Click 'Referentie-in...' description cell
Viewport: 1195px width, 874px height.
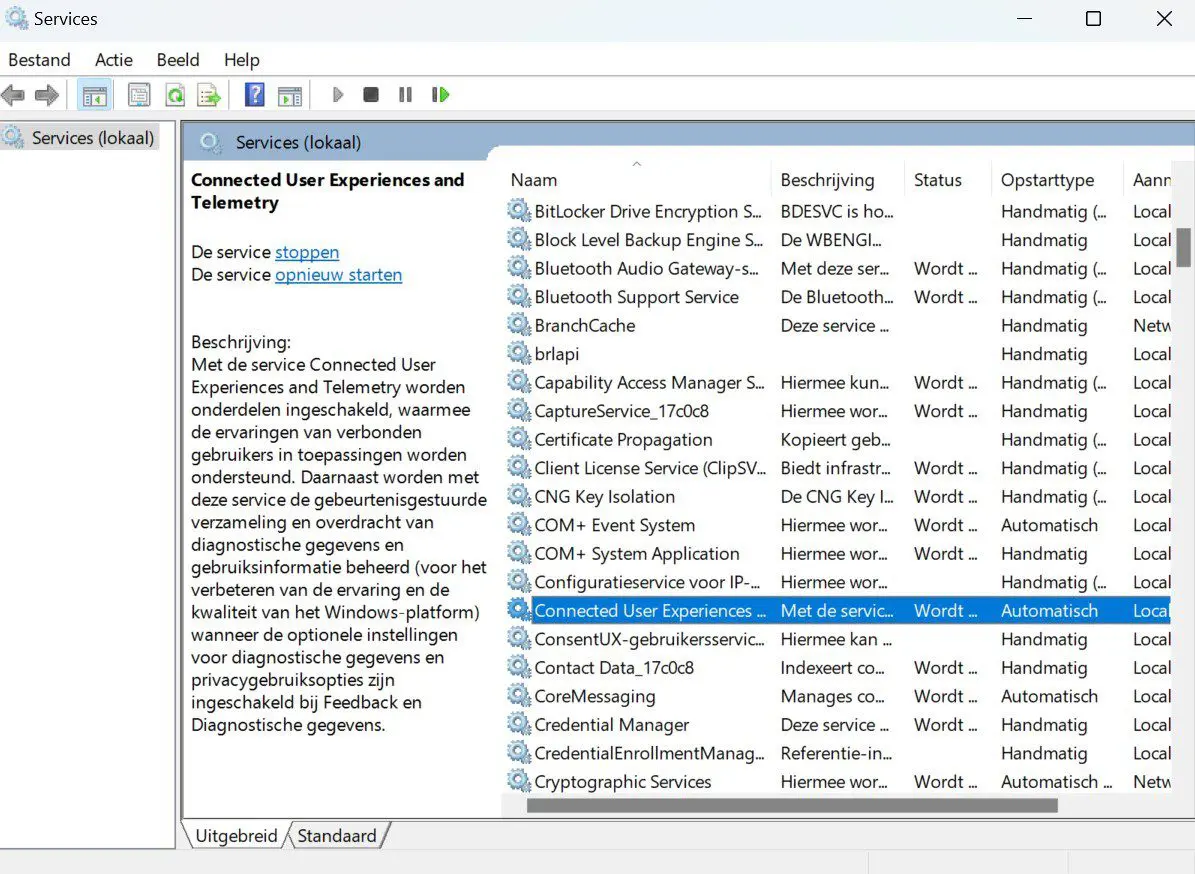[x=836, y=753]
